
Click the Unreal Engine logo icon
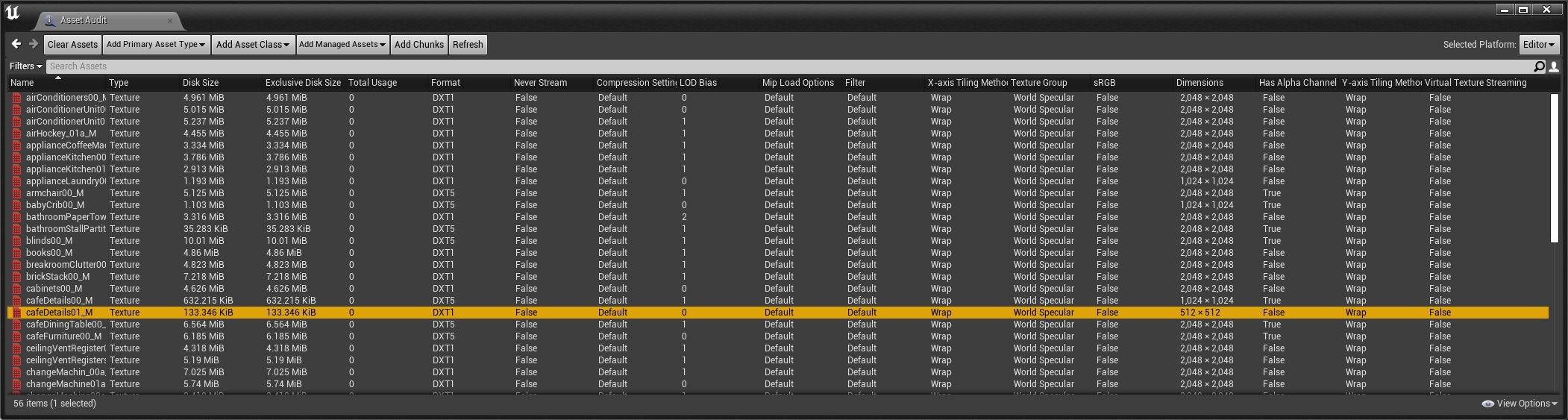tap(13, 13)
